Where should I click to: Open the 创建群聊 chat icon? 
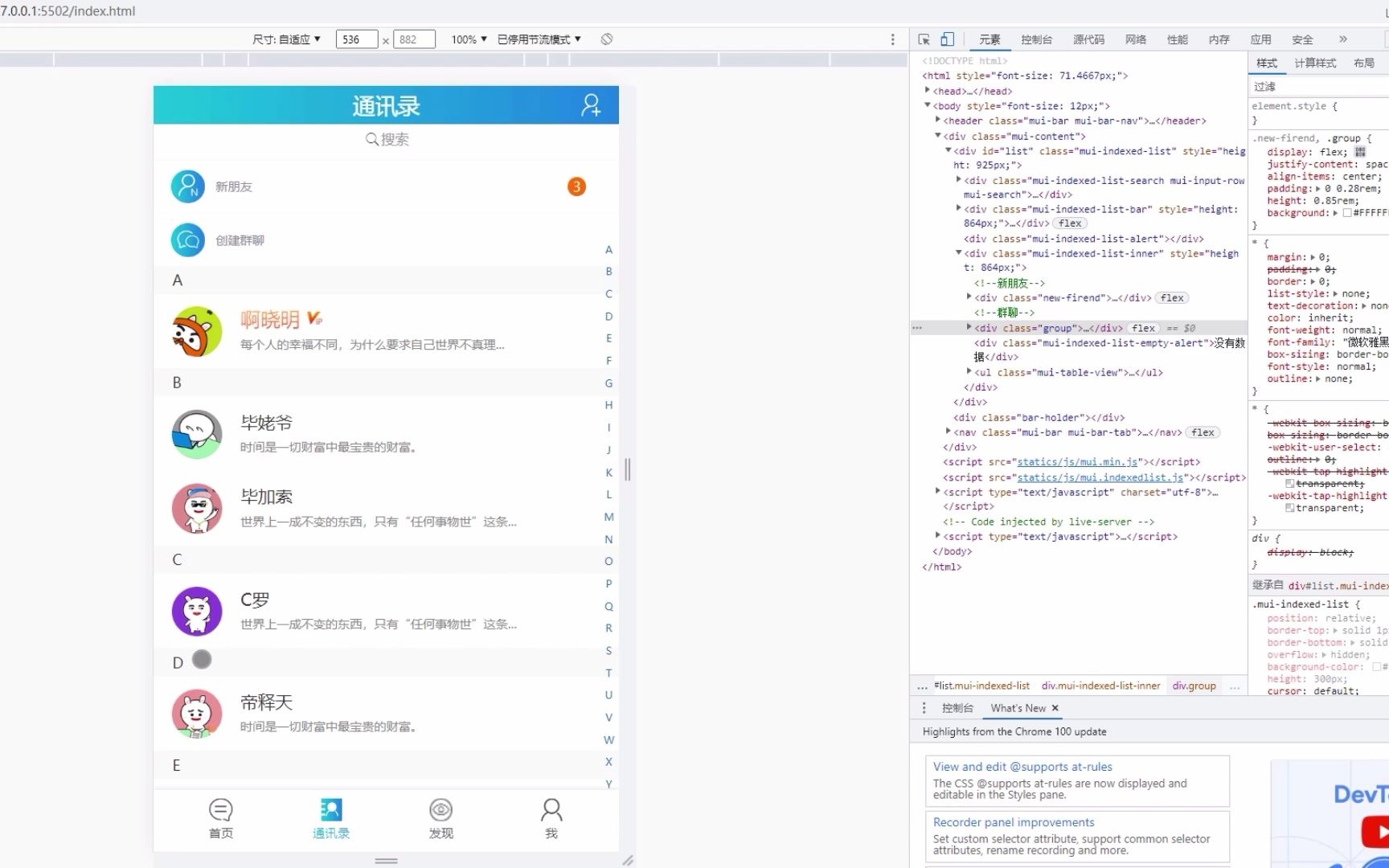coord(187,240)
